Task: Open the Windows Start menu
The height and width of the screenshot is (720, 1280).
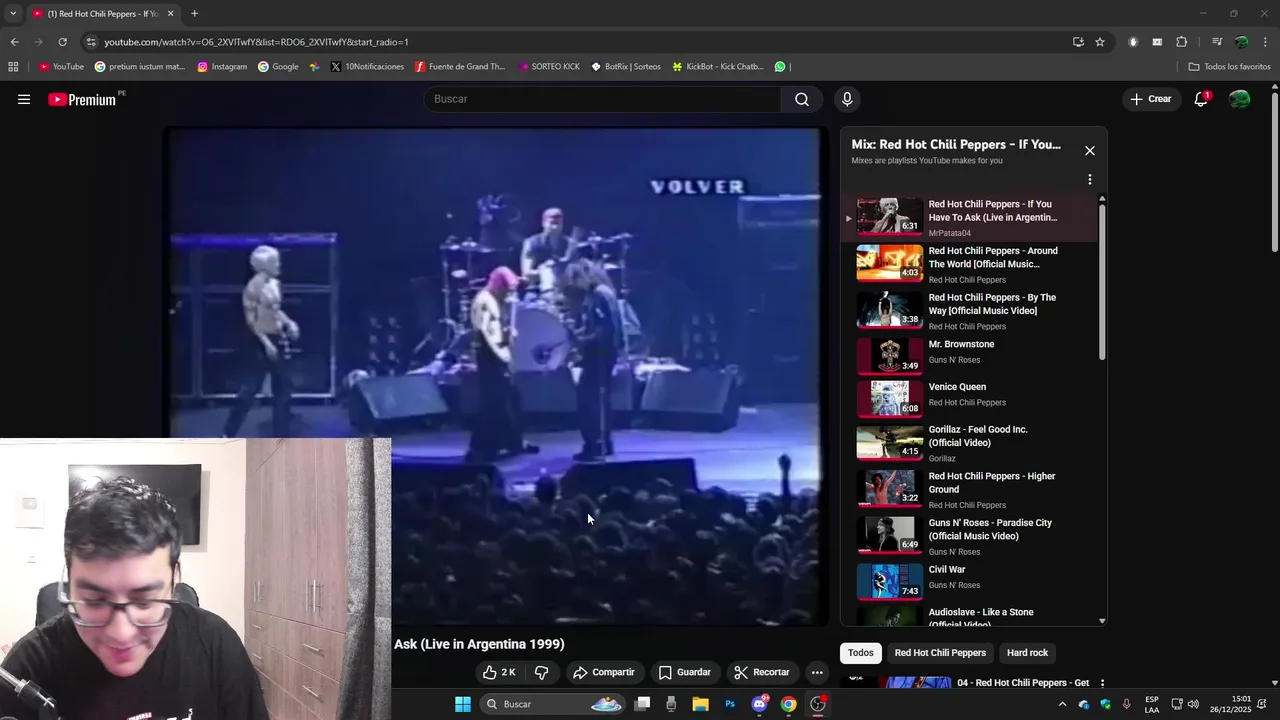Action: [463, 704]
